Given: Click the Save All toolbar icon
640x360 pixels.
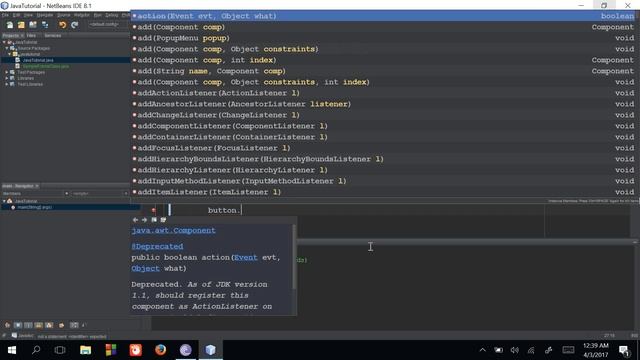Looking at the screenshot, I should click(45, 25).
